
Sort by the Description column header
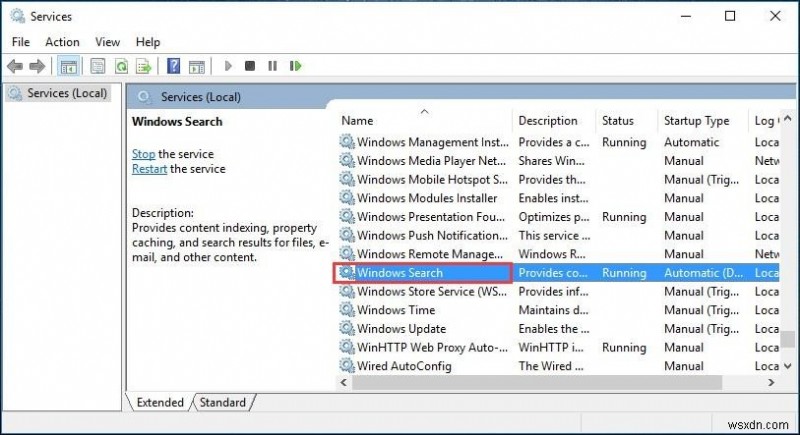coord(554,121)
